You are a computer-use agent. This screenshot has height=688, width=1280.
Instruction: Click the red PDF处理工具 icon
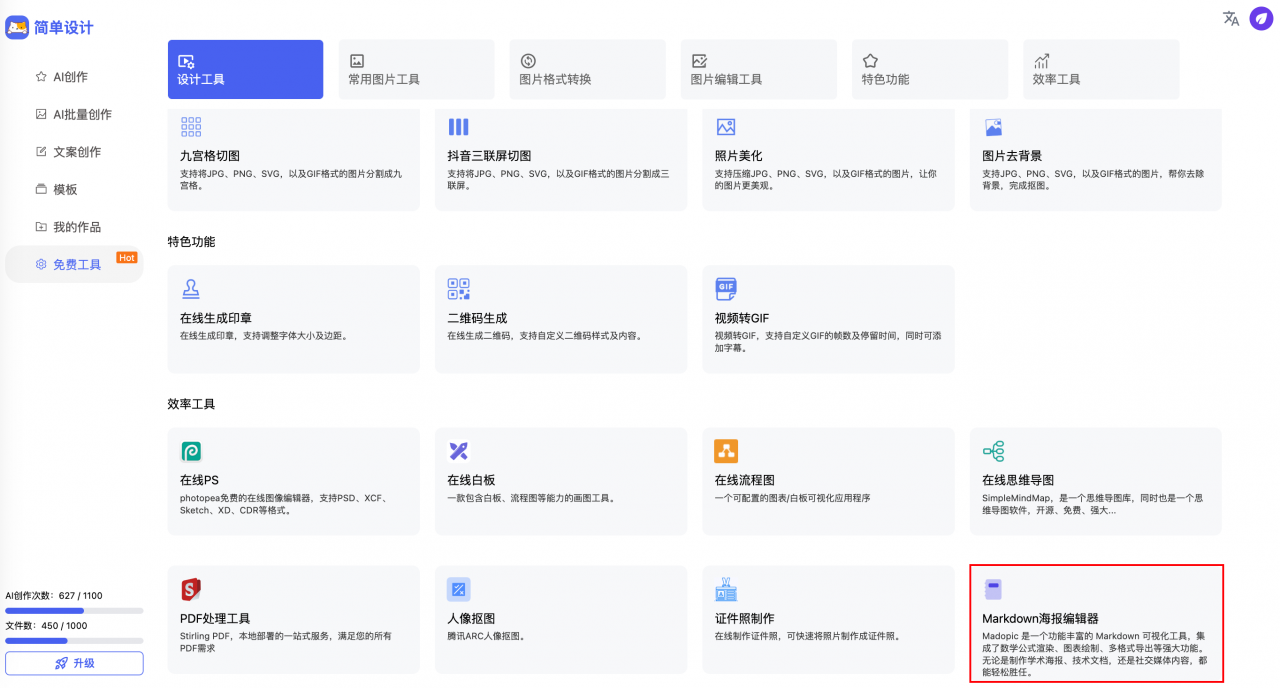pyautogui.click(x=191, y=589)
